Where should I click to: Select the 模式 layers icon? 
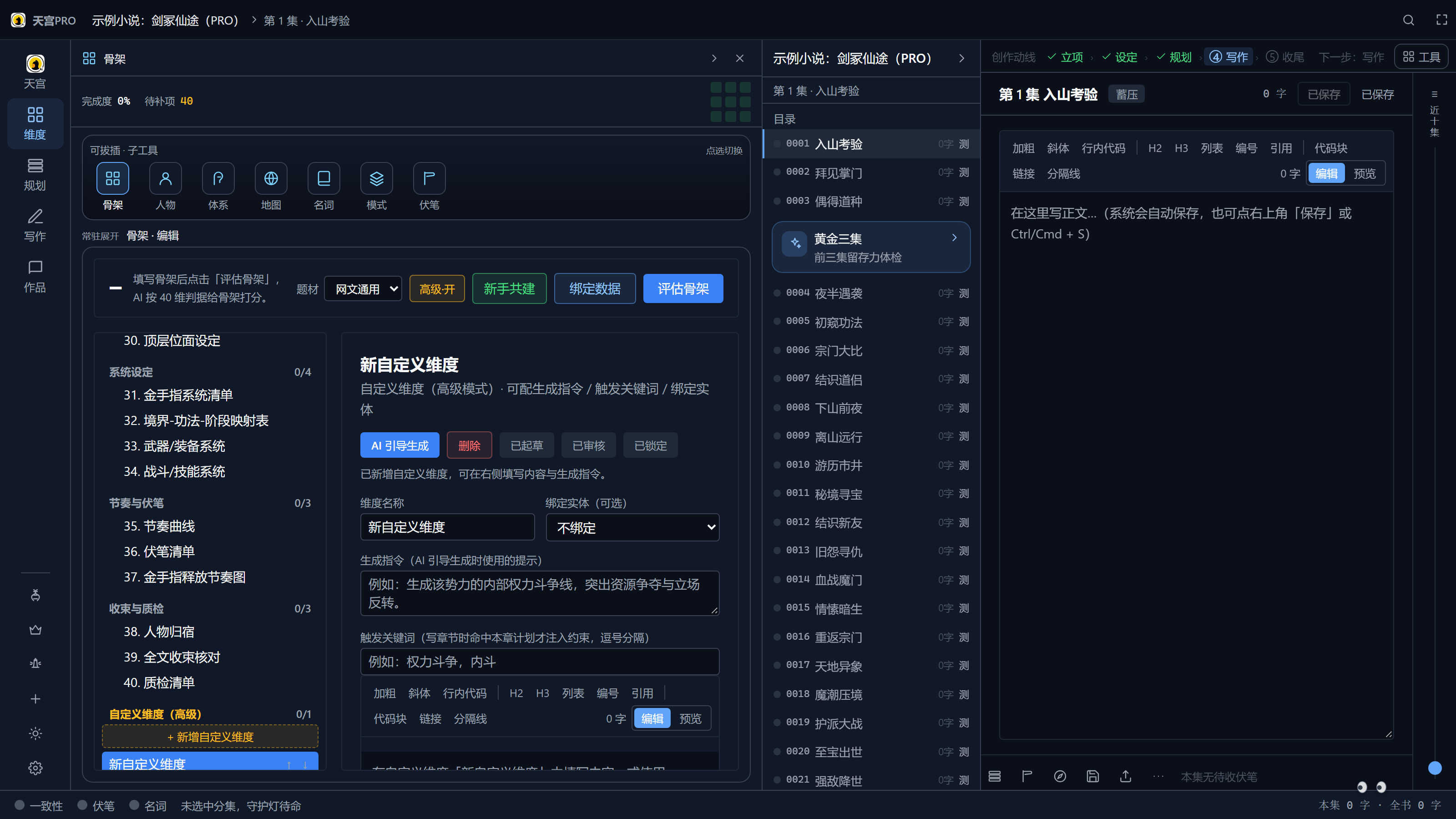click(376, 178)
